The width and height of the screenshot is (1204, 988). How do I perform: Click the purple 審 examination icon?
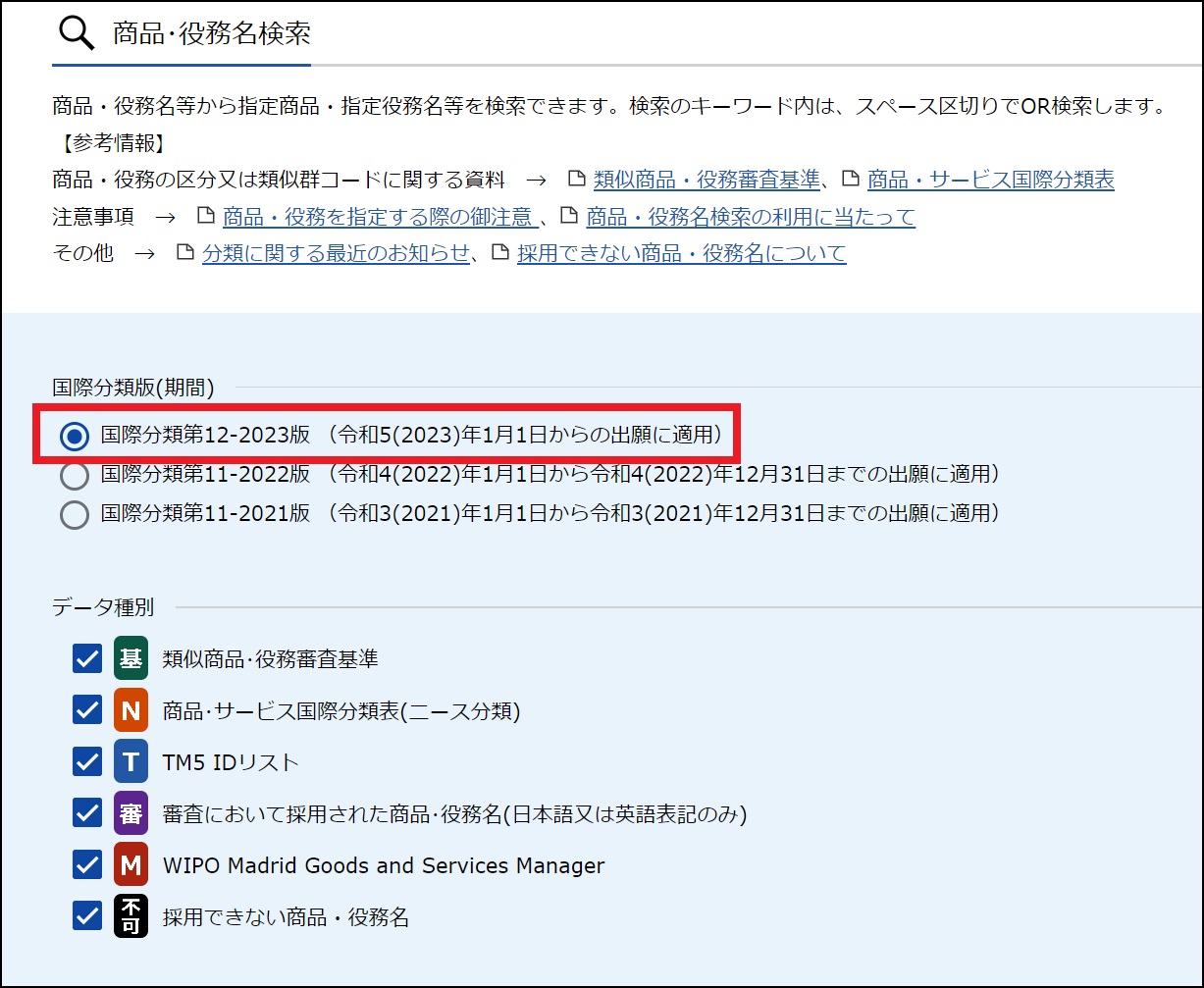click(x=131, y=813)
